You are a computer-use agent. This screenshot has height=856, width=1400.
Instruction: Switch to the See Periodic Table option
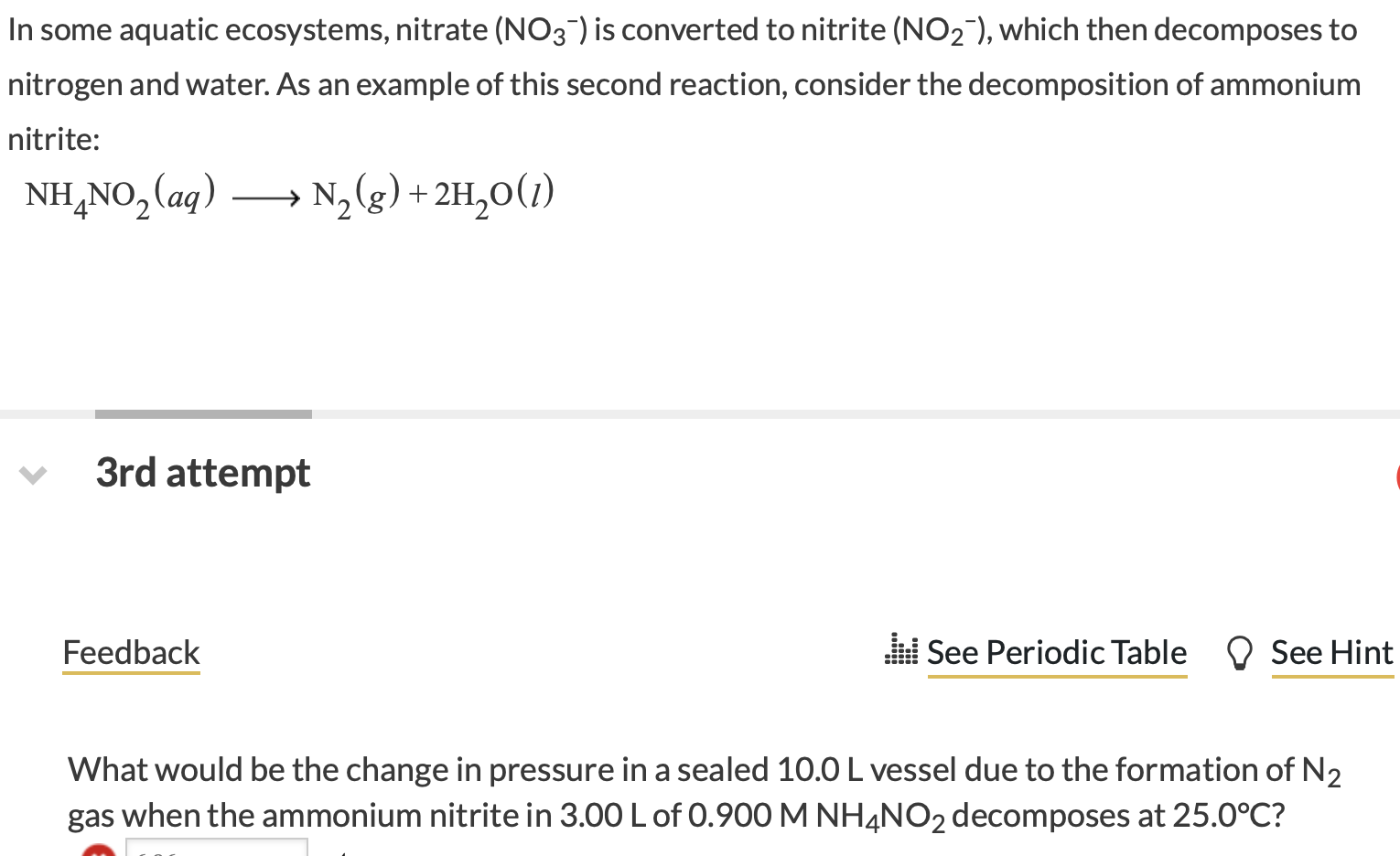click(1056, 652)
